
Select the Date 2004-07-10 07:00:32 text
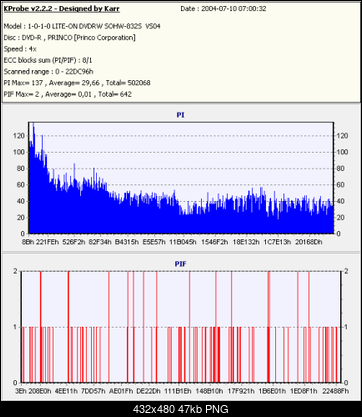click(223, 9)
